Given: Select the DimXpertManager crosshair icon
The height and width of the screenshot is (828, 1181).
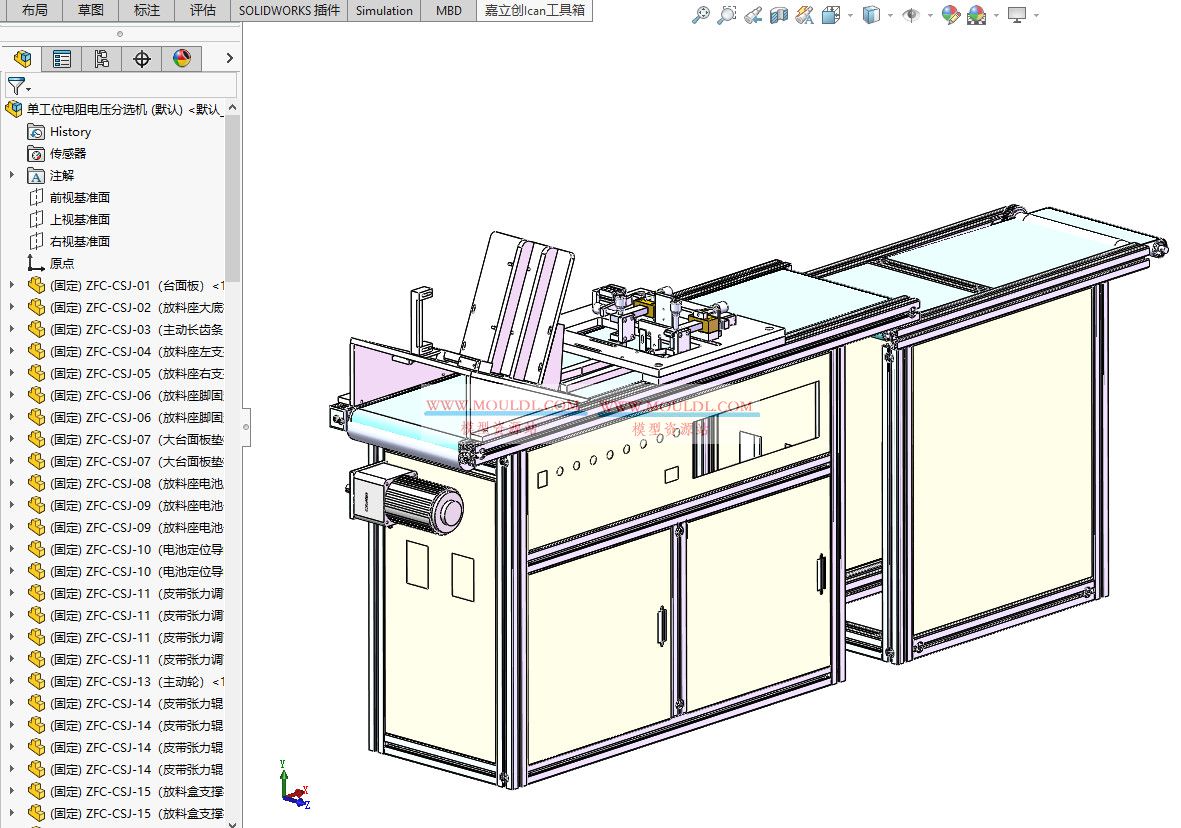Looking at the screenshot, I should (x=141, y=58).
